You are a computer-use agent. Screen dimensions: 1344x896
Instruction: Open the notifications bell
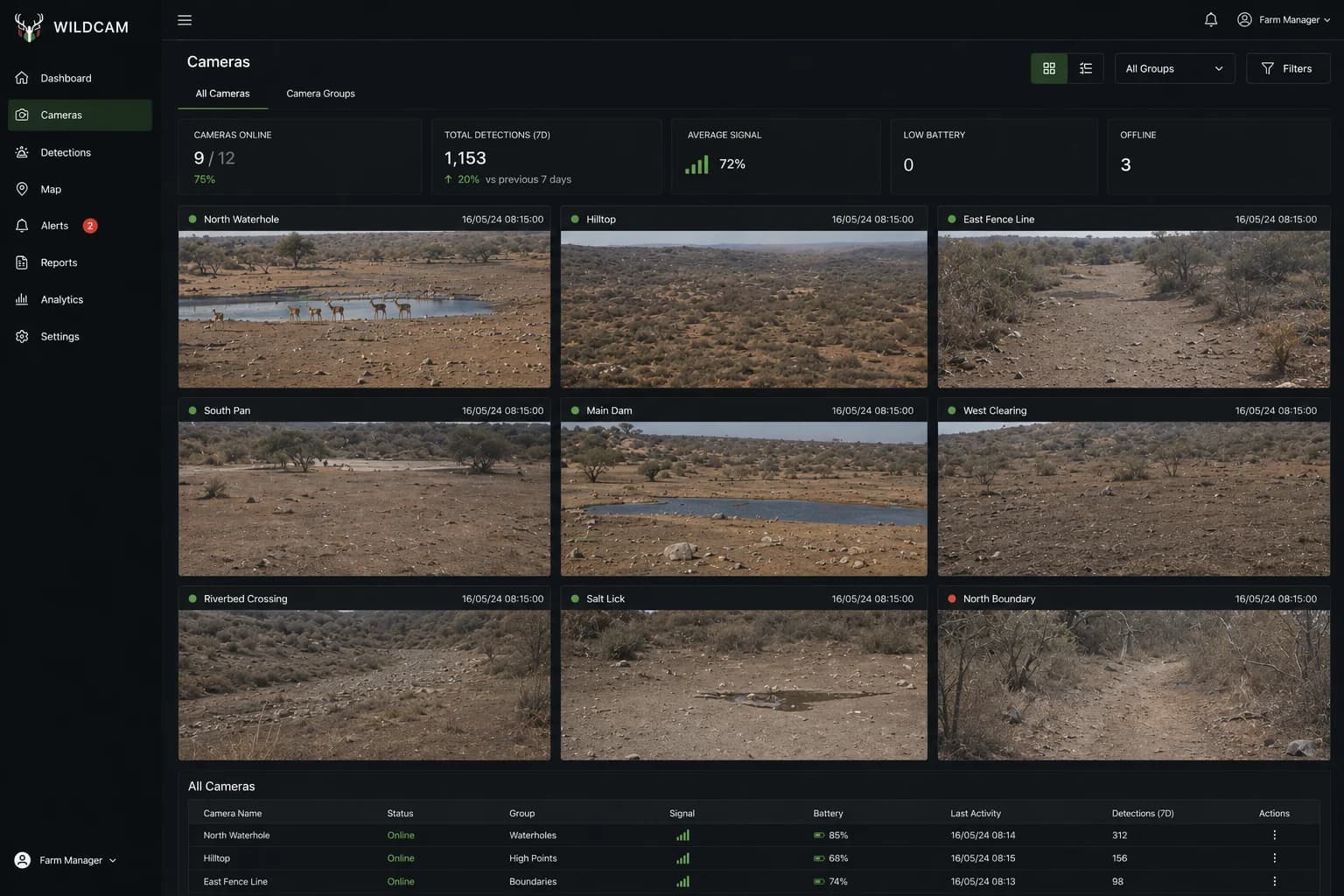point(1211,19)
